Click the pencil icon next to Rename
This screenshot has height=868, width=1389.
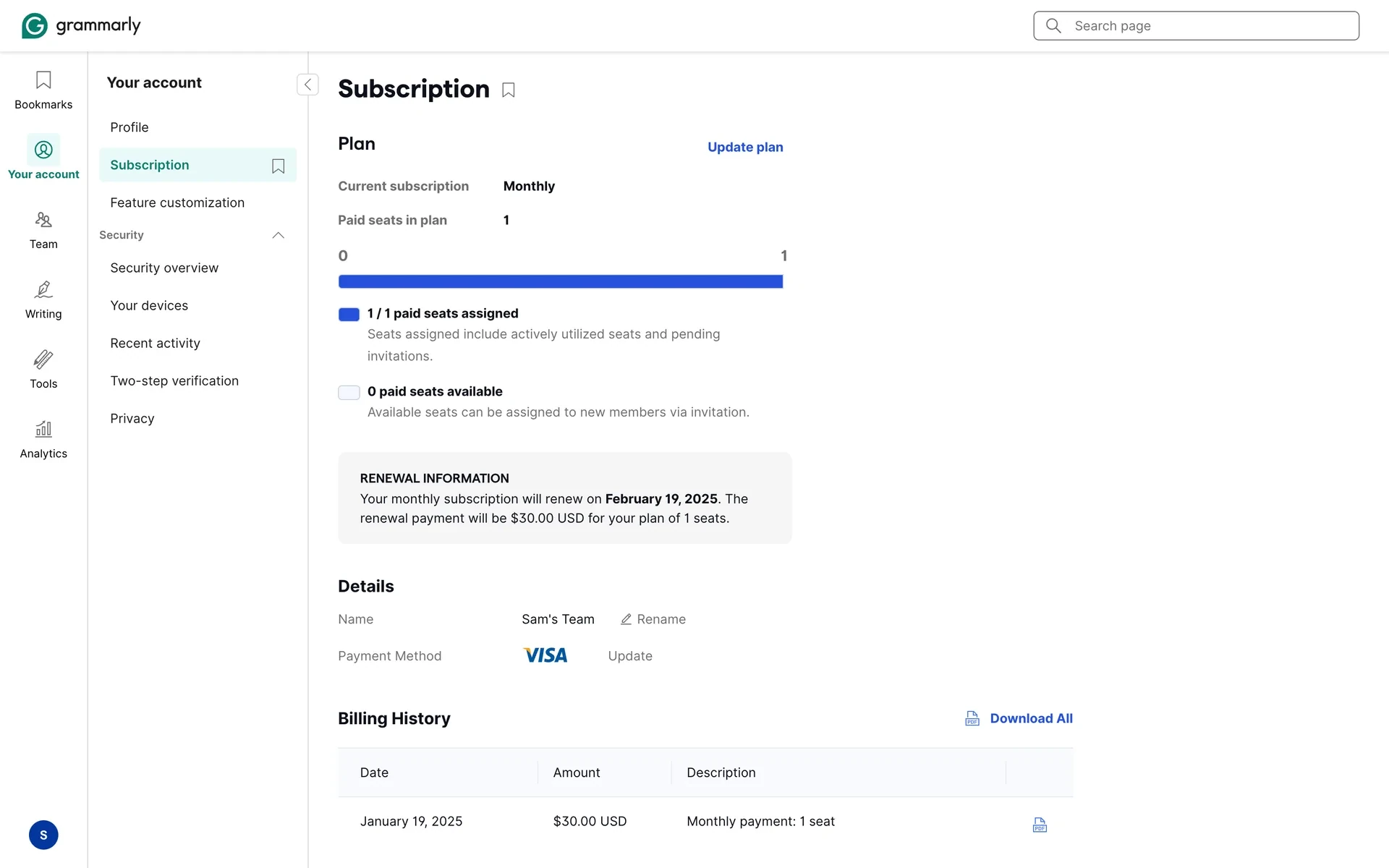(626, 619)
